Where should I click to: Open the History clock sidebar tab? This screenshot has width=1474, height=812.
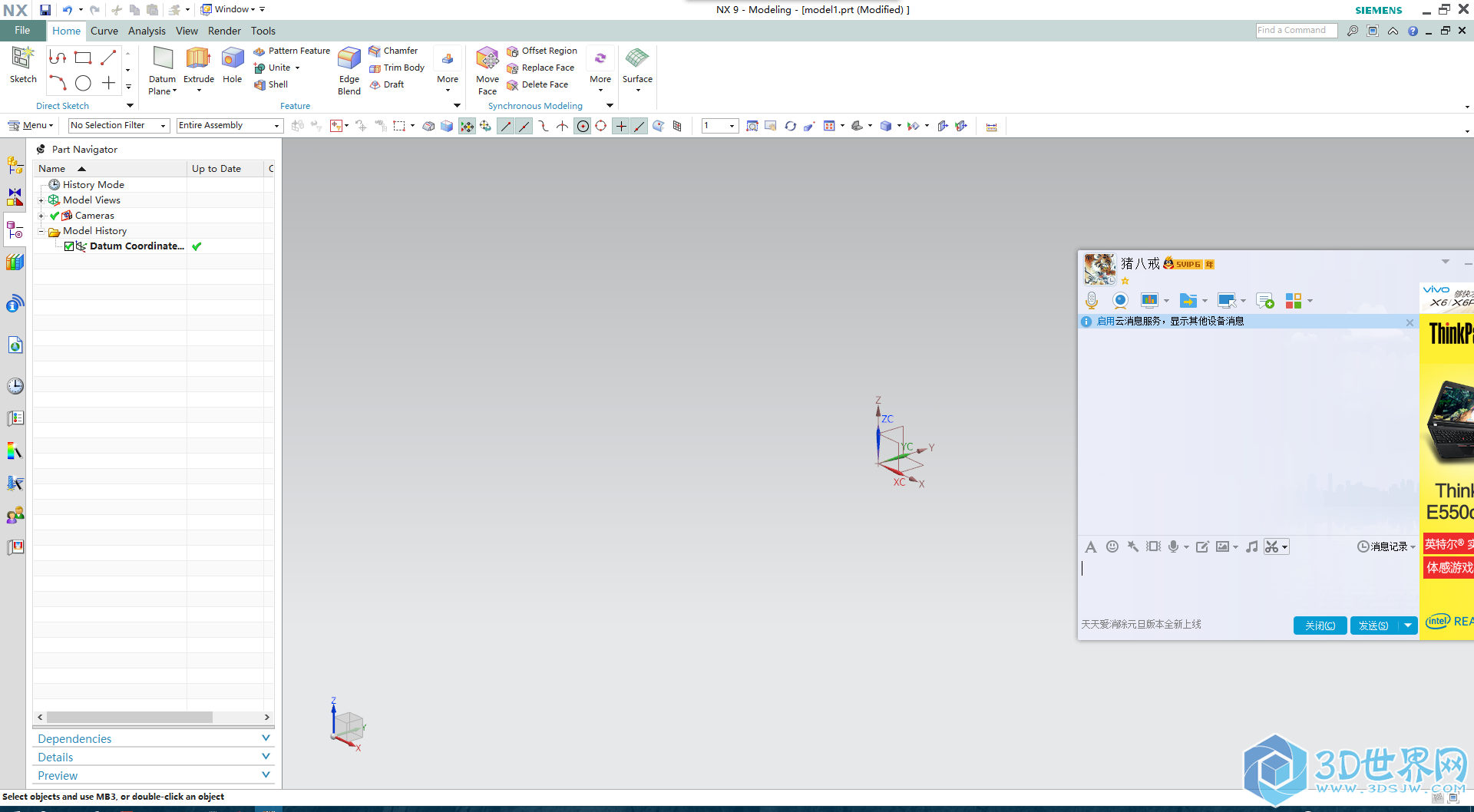15,386
